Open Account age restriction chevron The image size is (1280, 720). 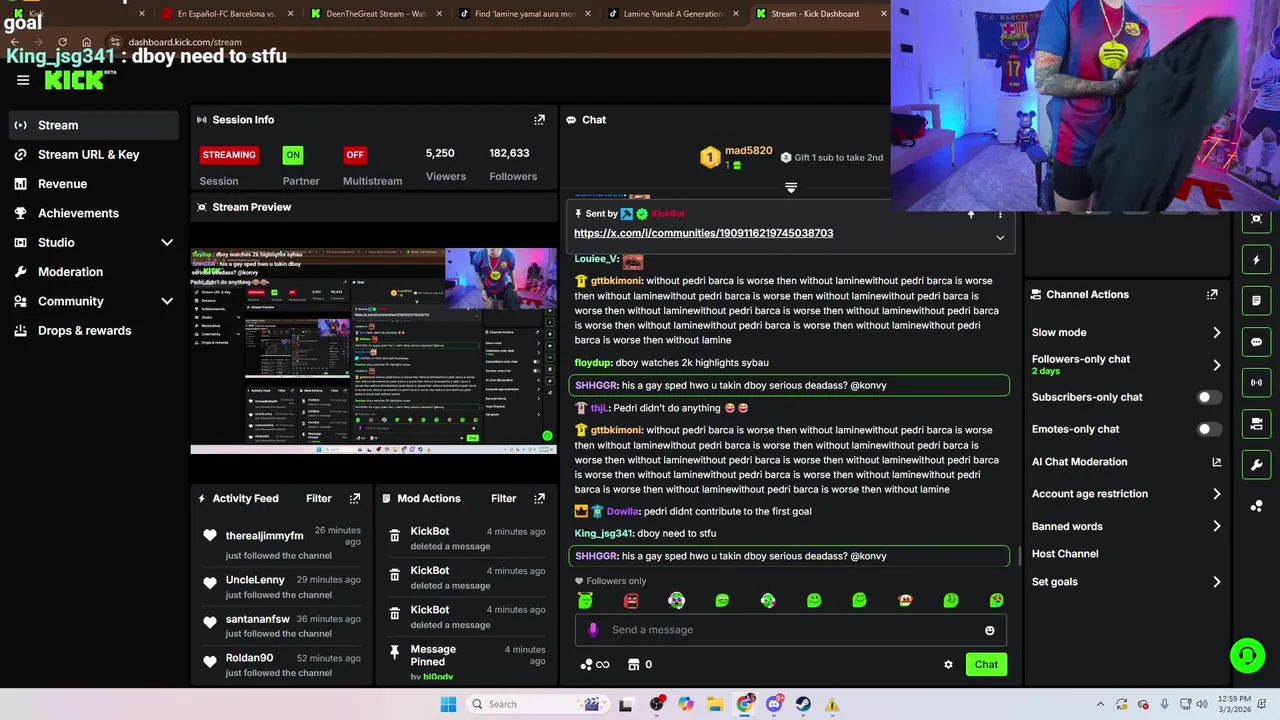[1217, 494]
